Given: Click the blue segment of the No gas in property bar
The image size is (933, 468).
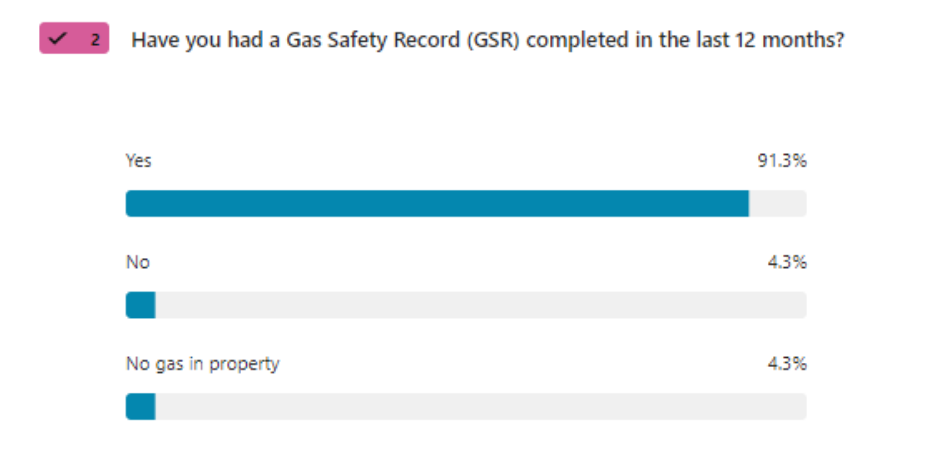Looking at the screenshot, I should pyautogui.click(x=140, y=407).
